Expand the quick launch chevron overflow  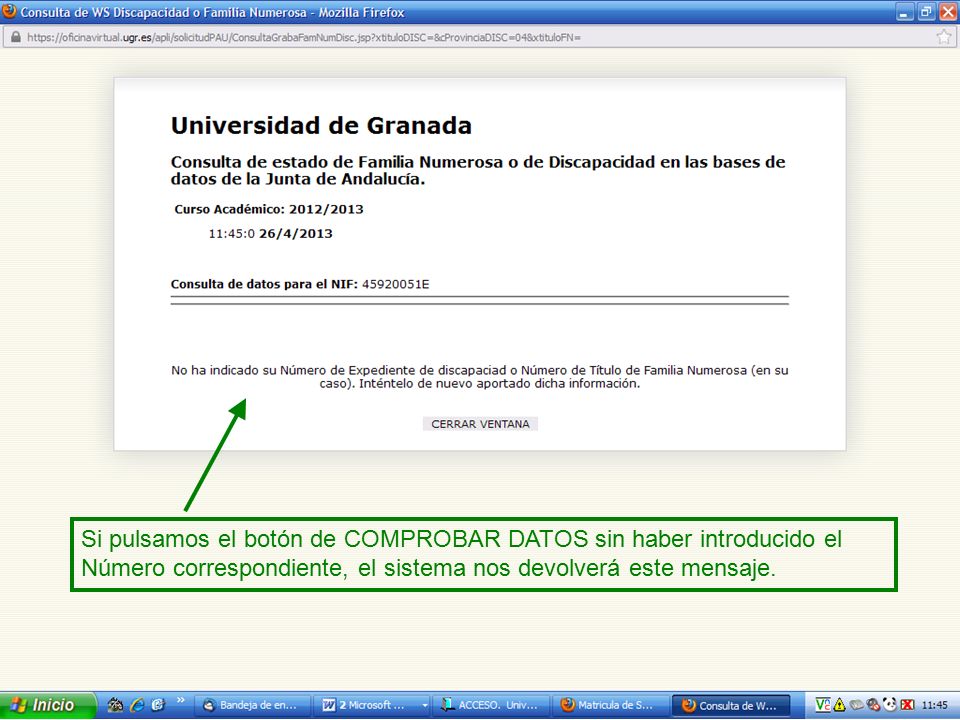tap(181, 701)
